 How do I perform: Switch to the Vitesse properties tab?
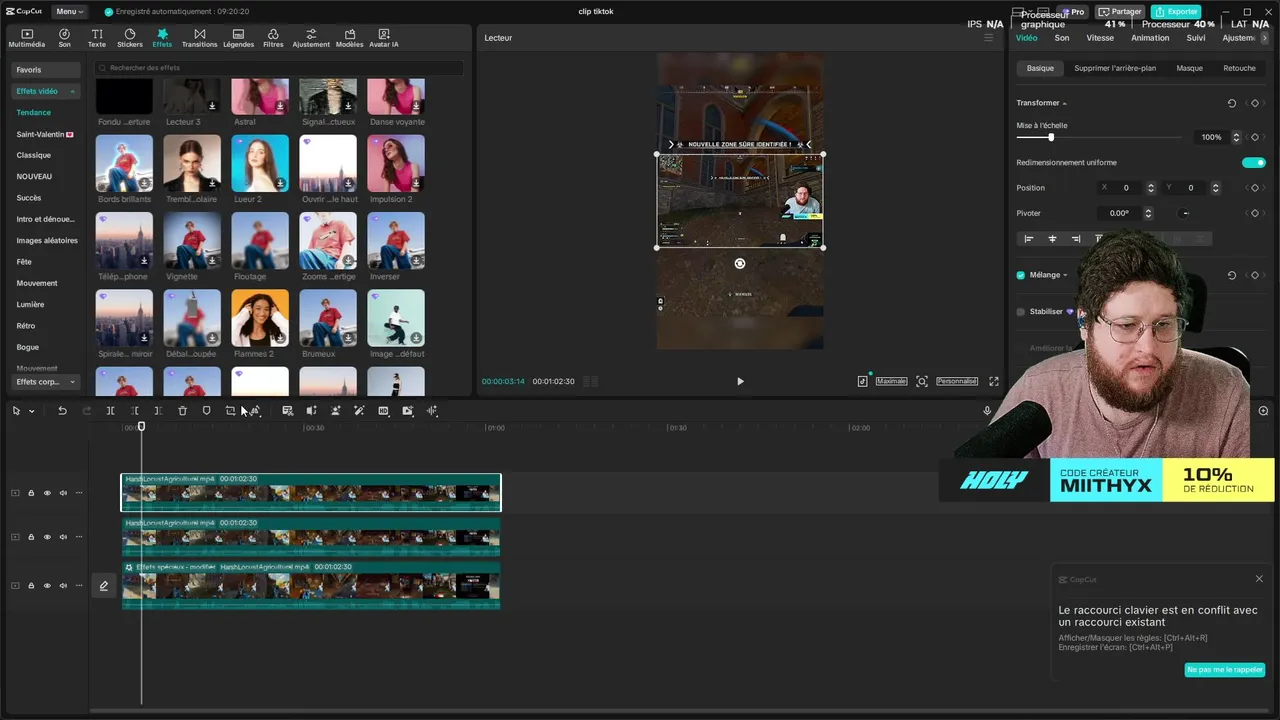(1100, 38)
